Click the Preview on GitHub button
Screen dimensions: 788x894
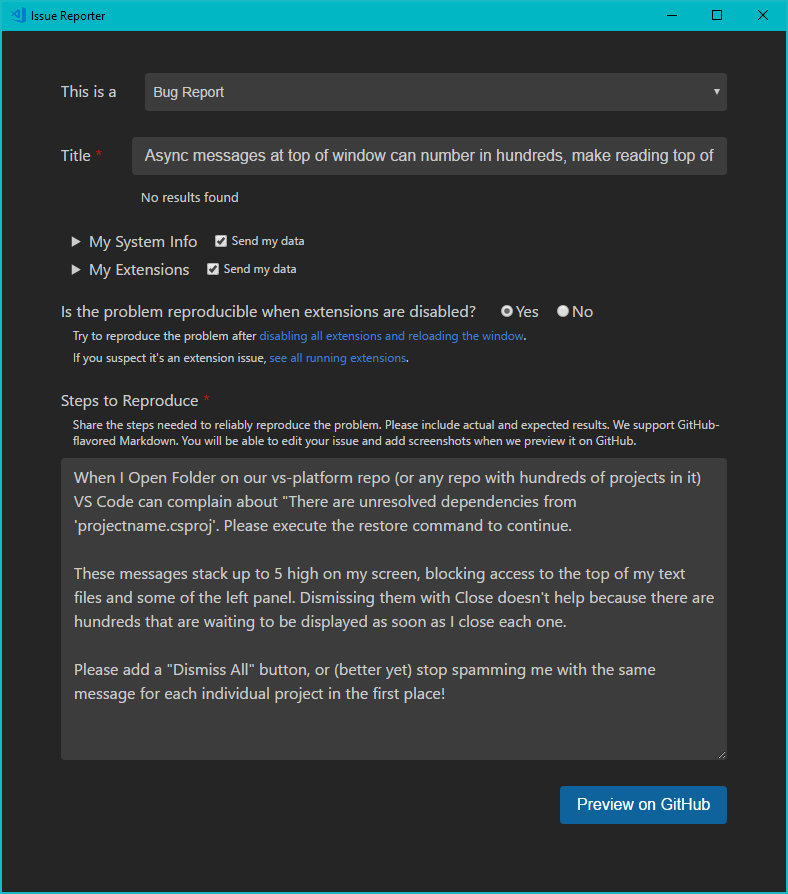point(643,804)
